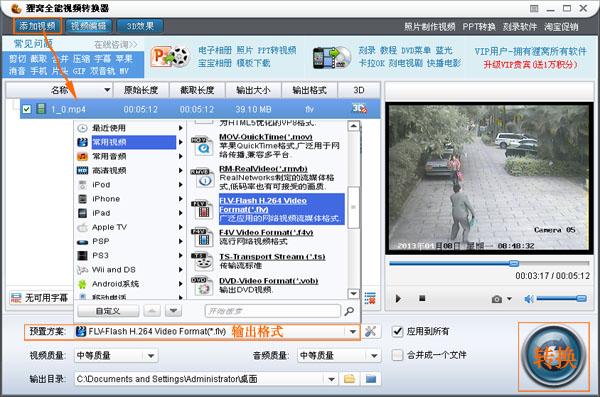Viewport: 600px width, 397px height.
Task: Expand the 预置方案 format dropdown
Action: 352,332
